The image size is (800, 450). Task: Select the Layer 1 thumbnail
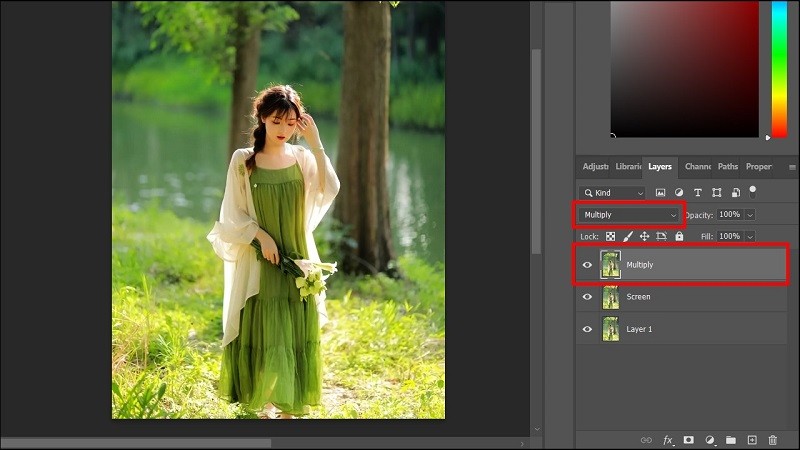point(611,329)
